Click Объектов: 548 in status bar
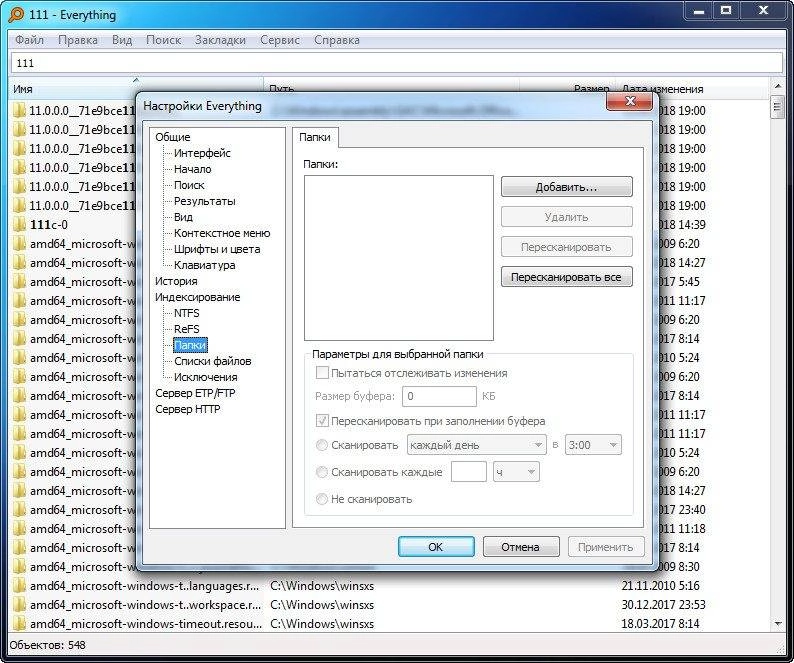Screen dimensions: 794x663 coord(48,645)
